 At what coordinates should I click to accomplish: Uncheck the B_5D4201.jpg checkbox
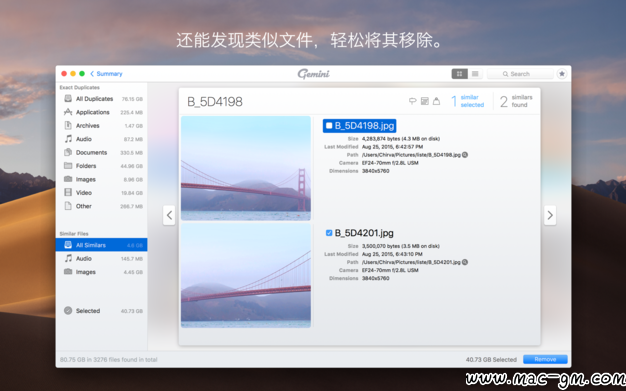point(329,233)
